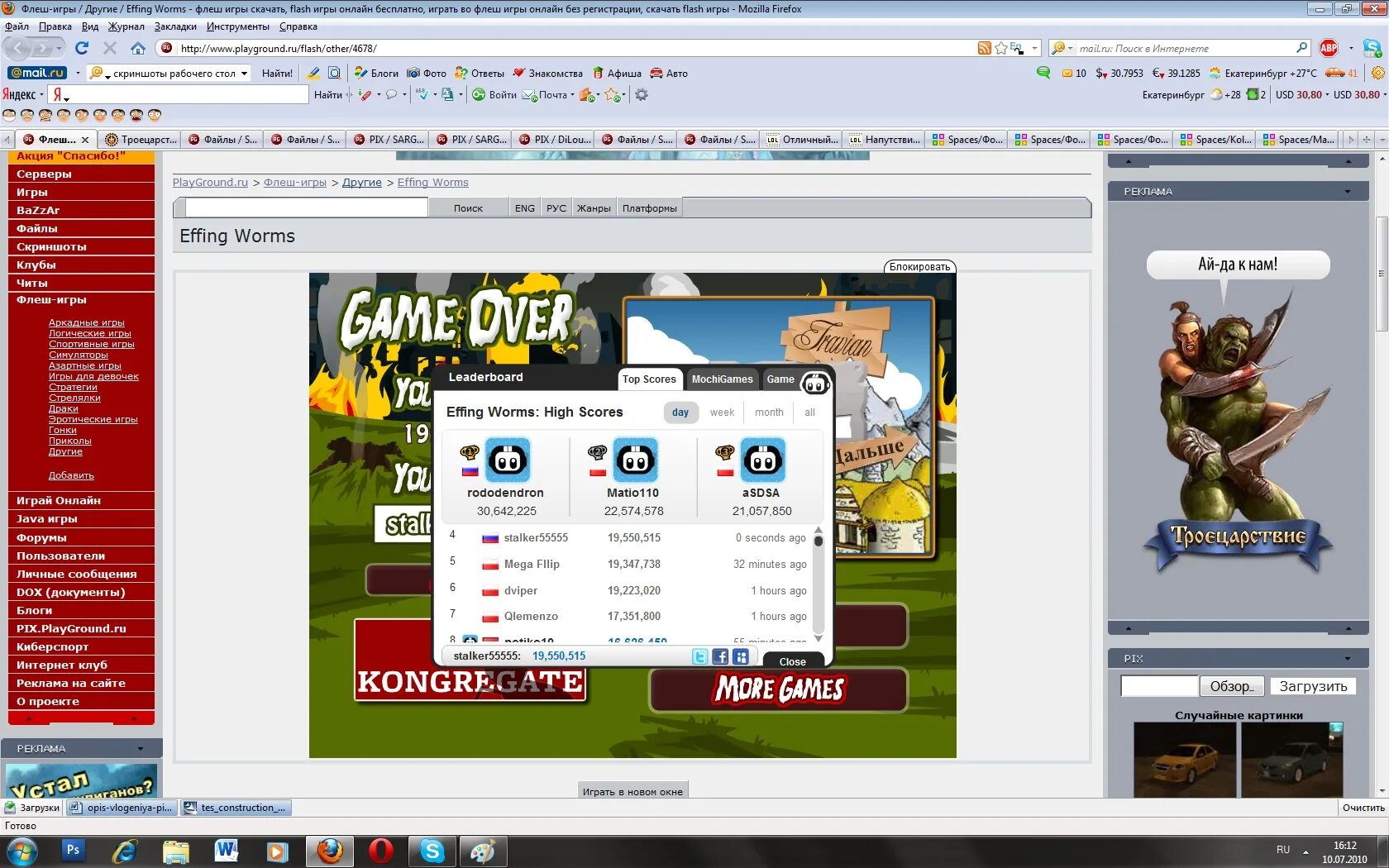Click Играть в новом окне button

tap(632, 791)
